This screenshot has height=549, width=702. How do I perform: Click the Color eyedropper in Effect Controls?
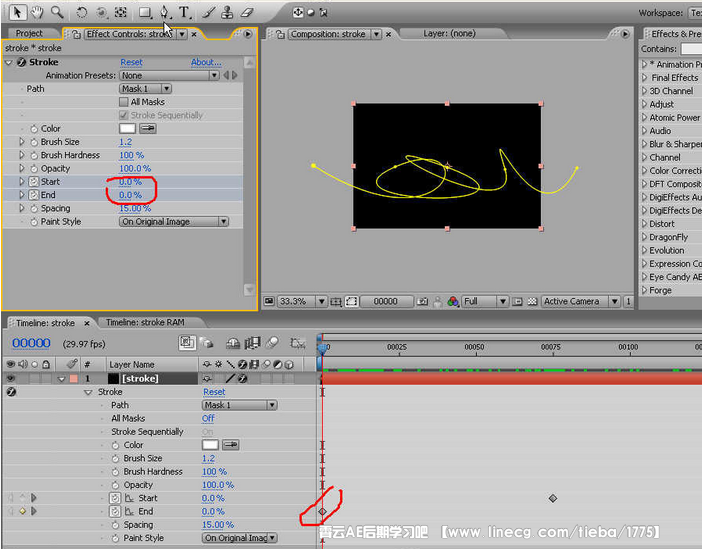point(148,129)
